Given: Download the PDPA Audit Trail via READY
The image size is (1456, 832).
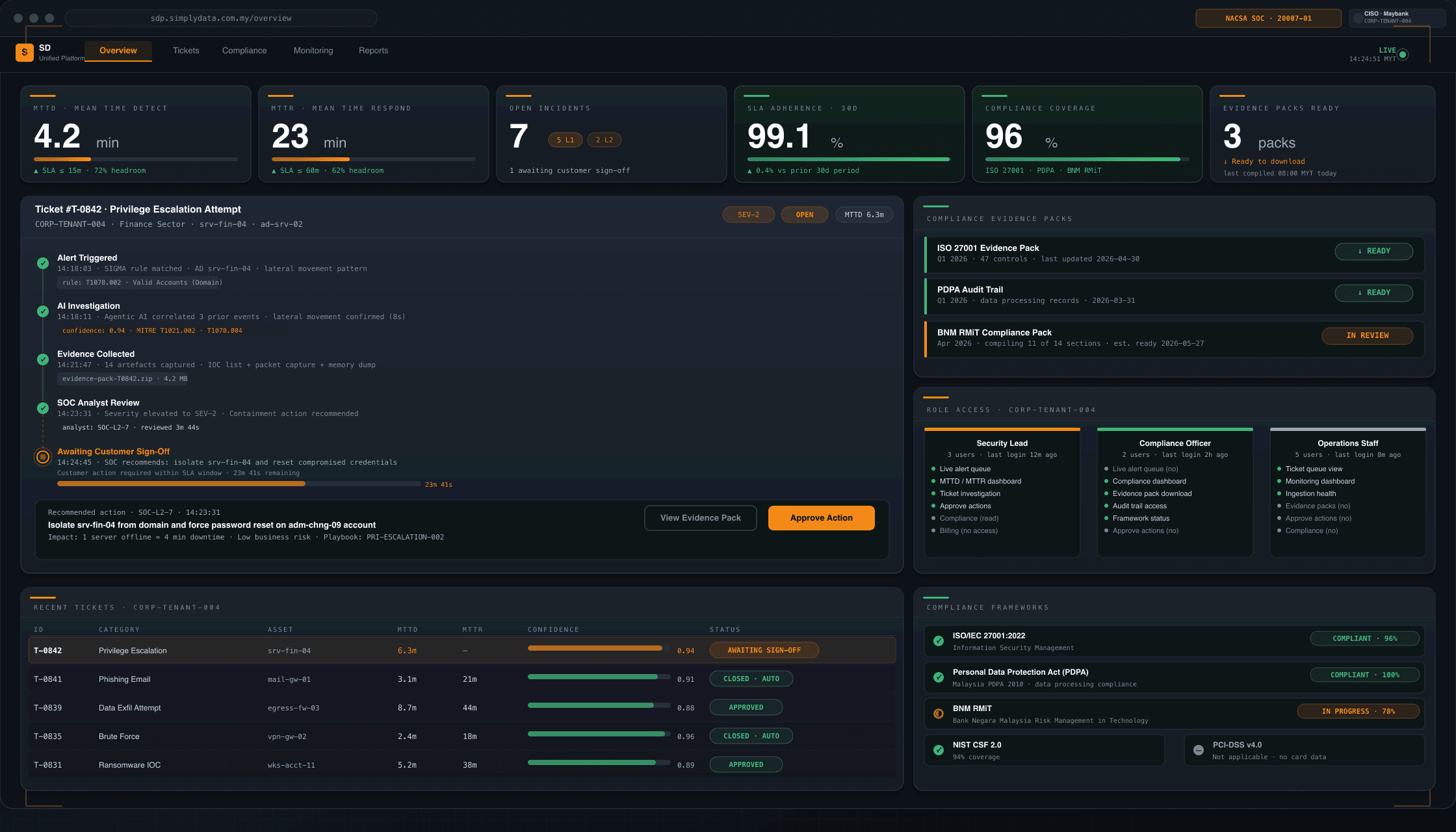Looking at the screenshot, I should click(1374, 292).
